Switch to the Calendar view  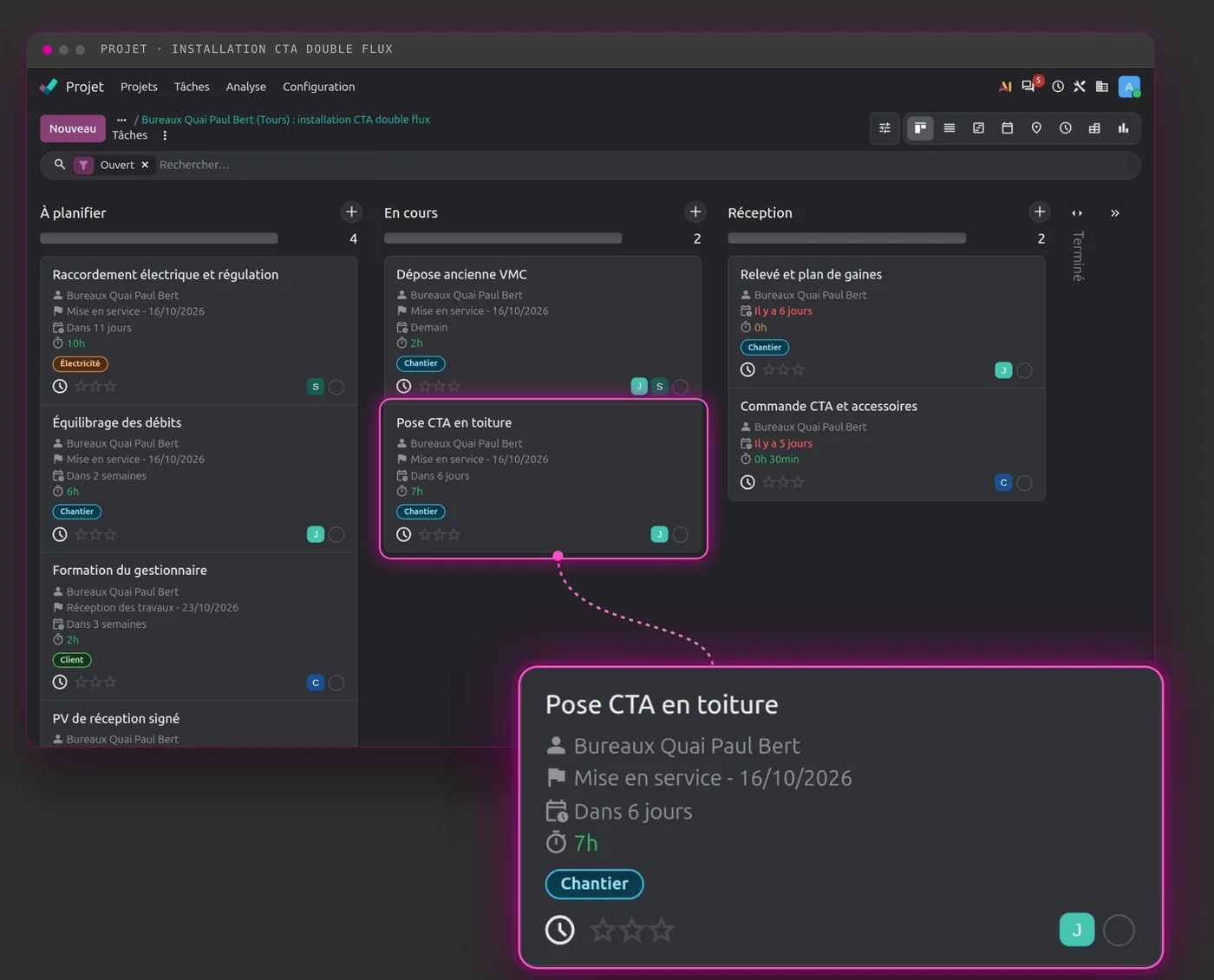click(1008, 128)
